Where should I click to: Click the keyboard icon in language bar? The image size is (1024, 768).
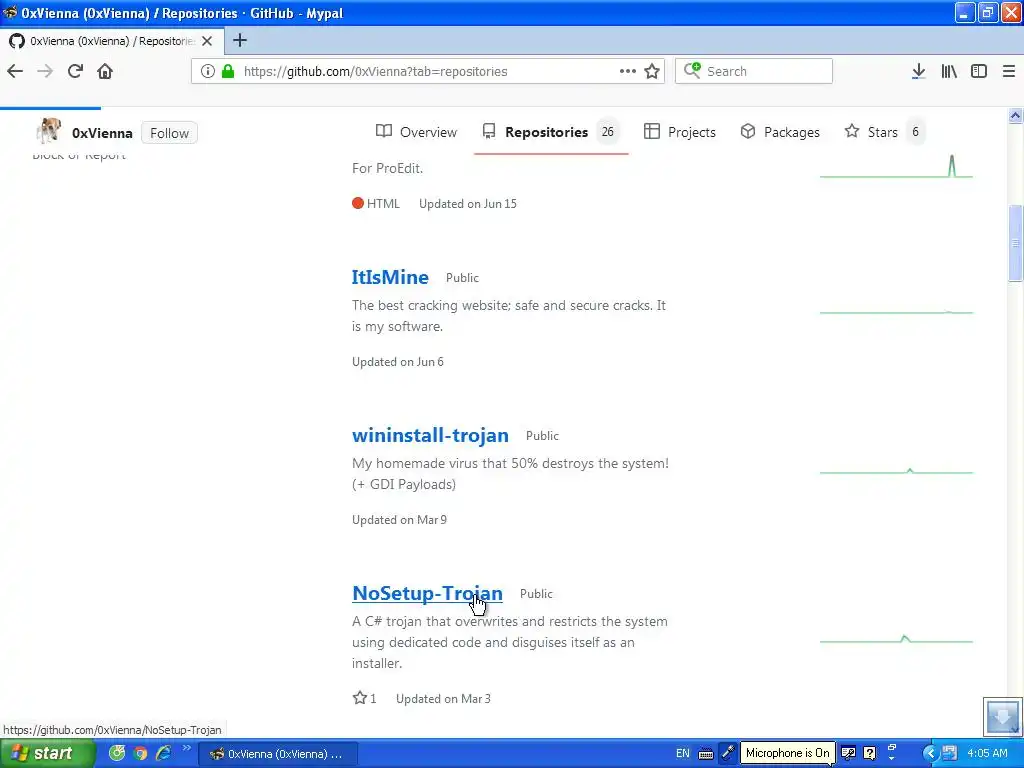(706, 754)
